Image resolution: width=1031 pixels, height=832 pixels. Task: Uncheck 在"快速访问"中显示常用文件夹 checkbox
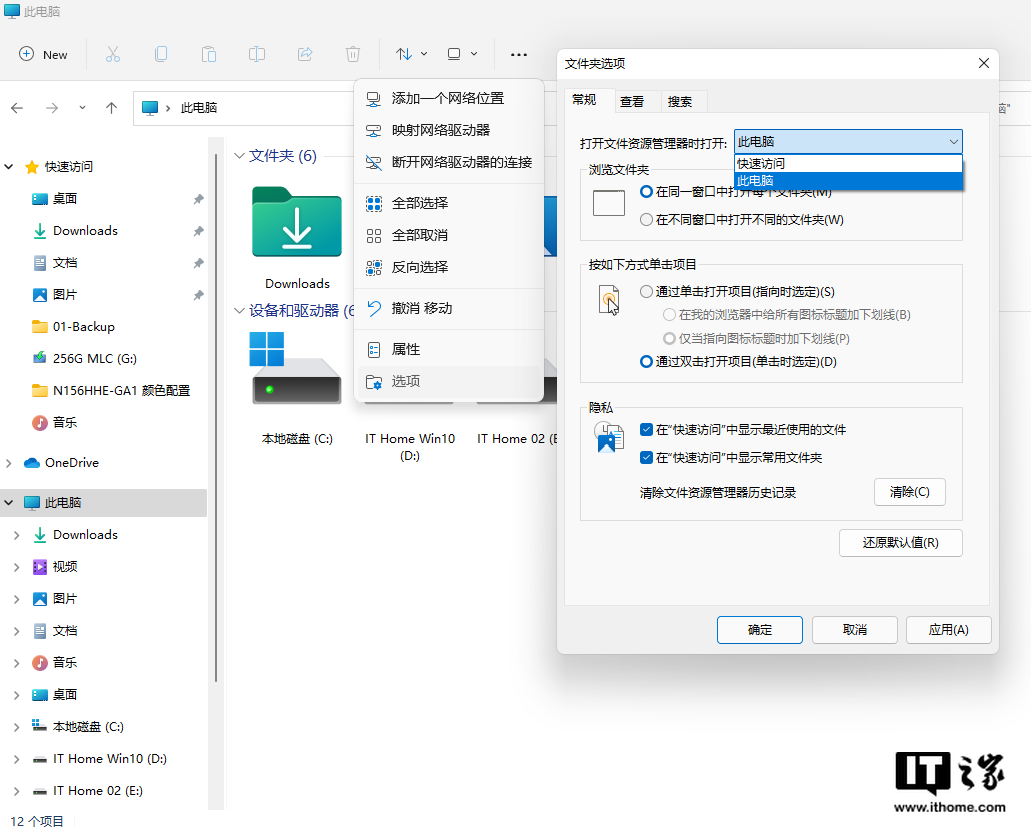(646, 458)
